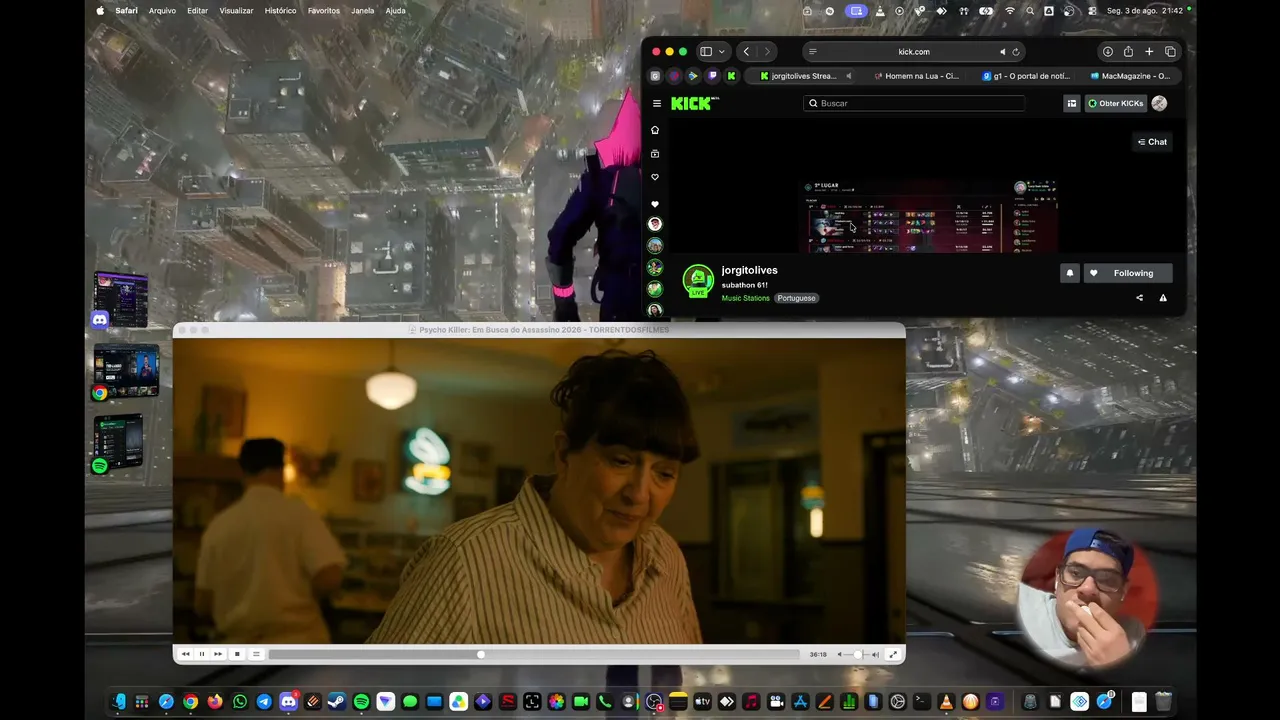Switch to Homem na Lua tab
1280x720 pixels.
click(915, 76)
